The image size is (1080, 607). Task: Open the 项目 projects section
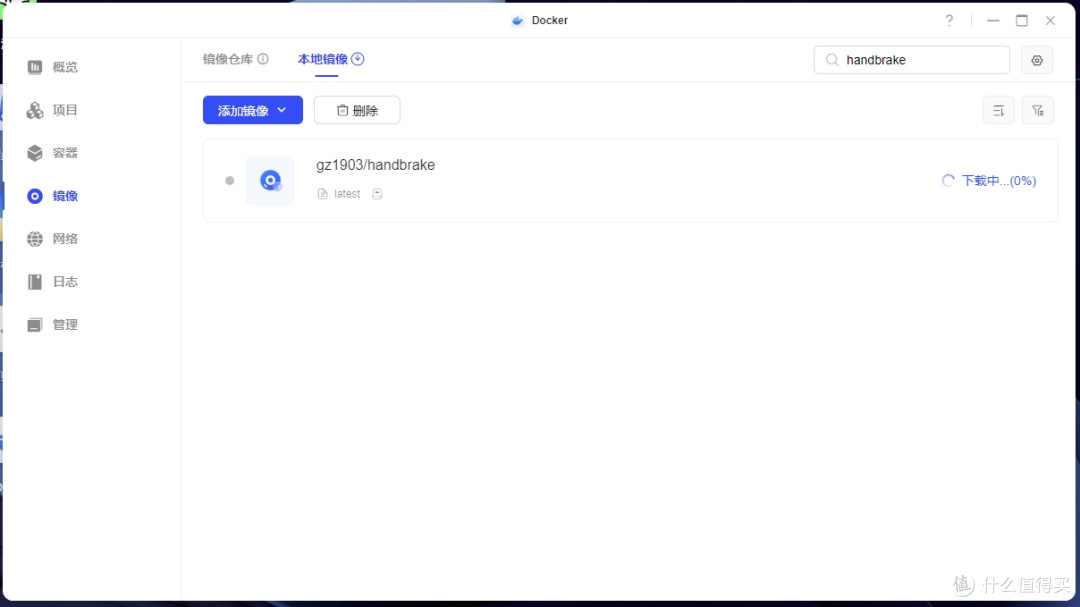[x=52, y=110]
